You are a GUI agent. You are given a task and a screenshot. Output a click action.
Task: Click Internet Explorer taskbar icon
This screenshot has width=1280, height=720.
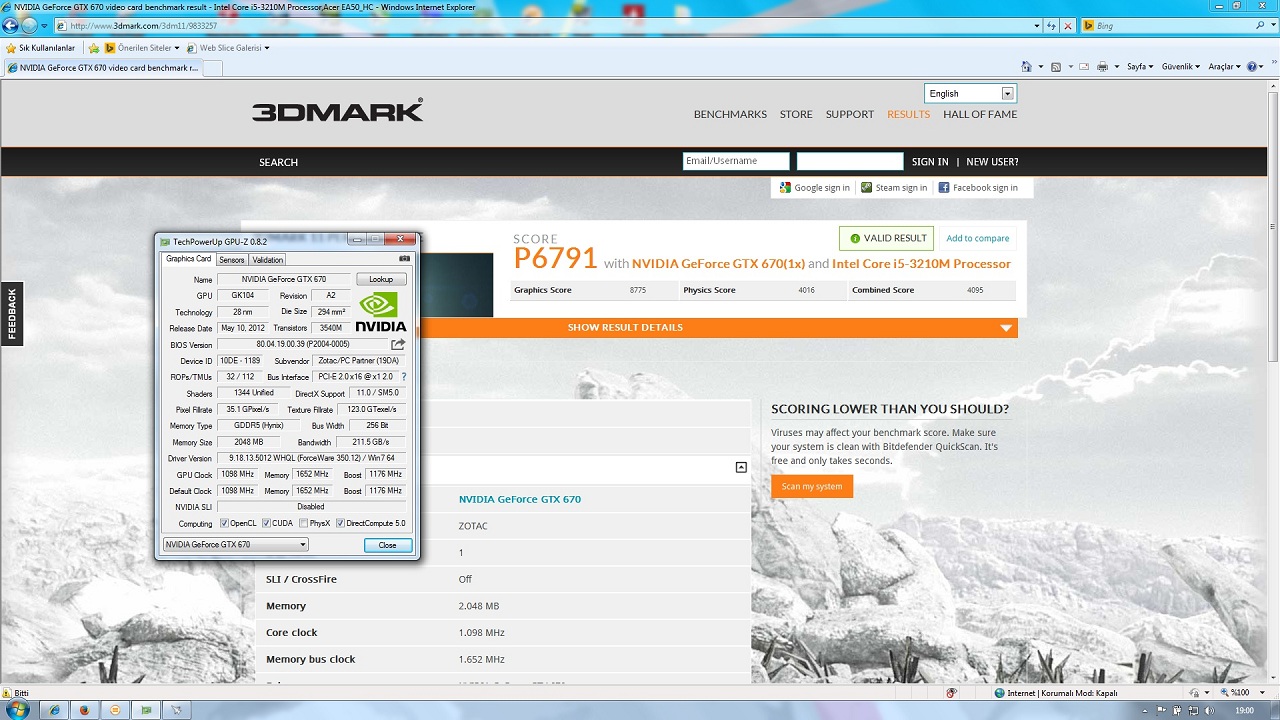click(54, 710)
